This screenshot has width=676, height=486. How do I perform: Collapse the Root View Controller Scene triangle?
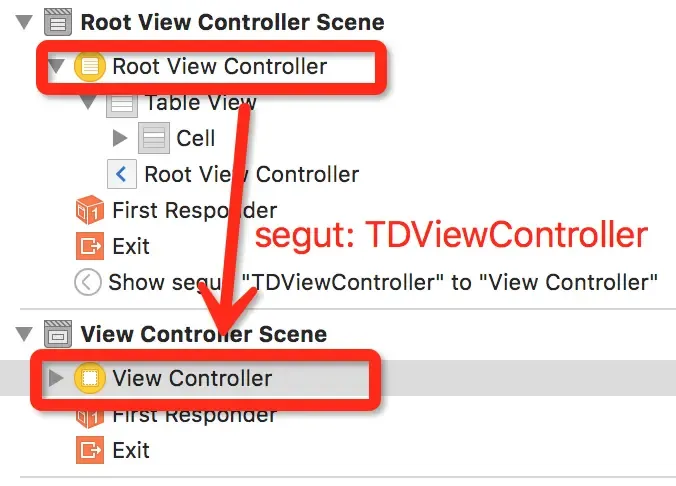click(24, 22)
